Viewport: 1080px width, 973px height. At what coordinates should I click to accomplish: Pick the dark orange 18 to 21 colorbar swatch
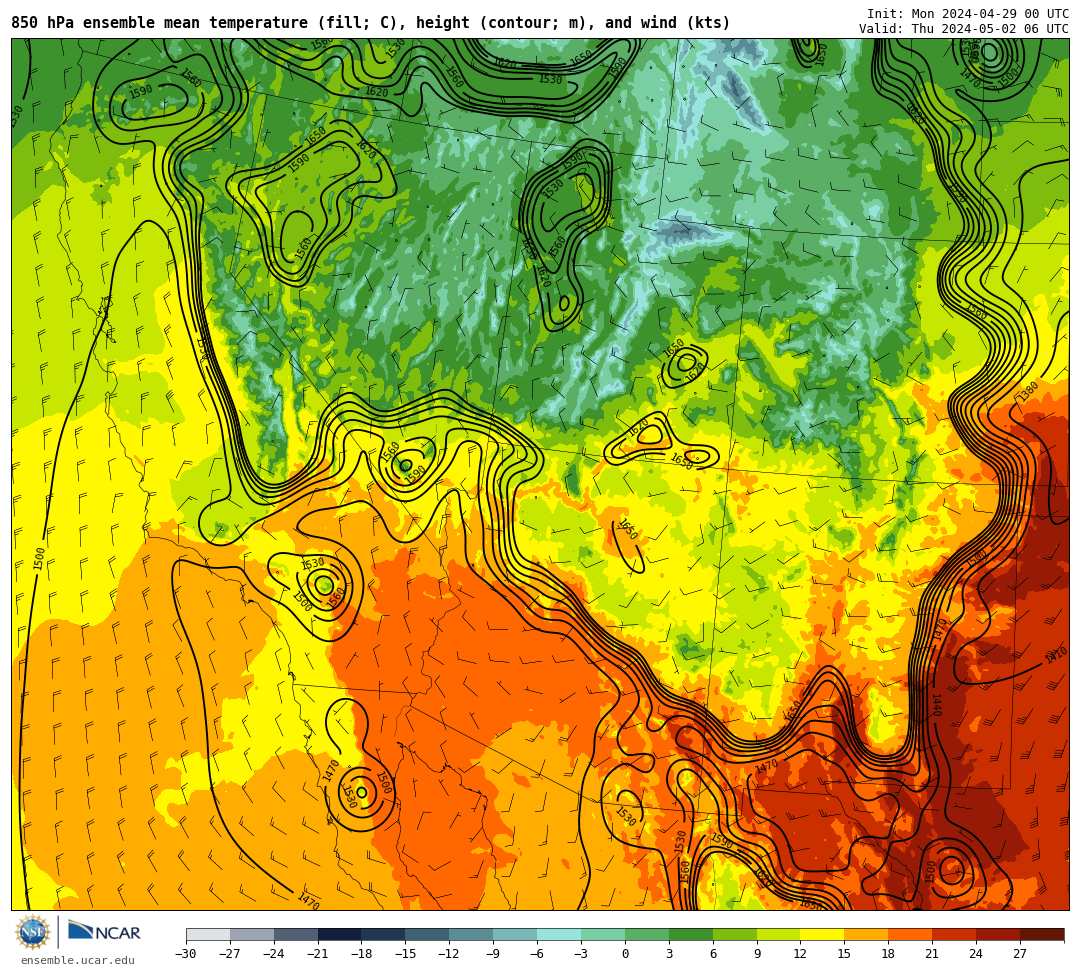[911, 934]
